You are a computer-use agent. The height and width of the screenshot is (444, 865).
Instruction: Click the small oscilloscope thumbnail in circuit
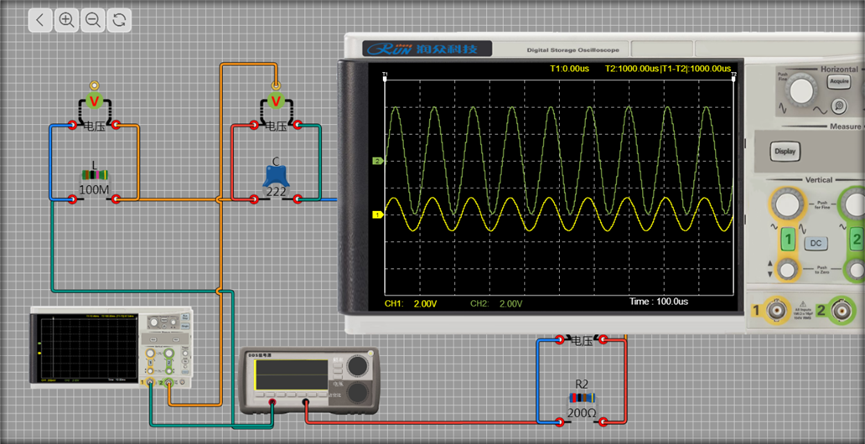[x=110, y=347]
